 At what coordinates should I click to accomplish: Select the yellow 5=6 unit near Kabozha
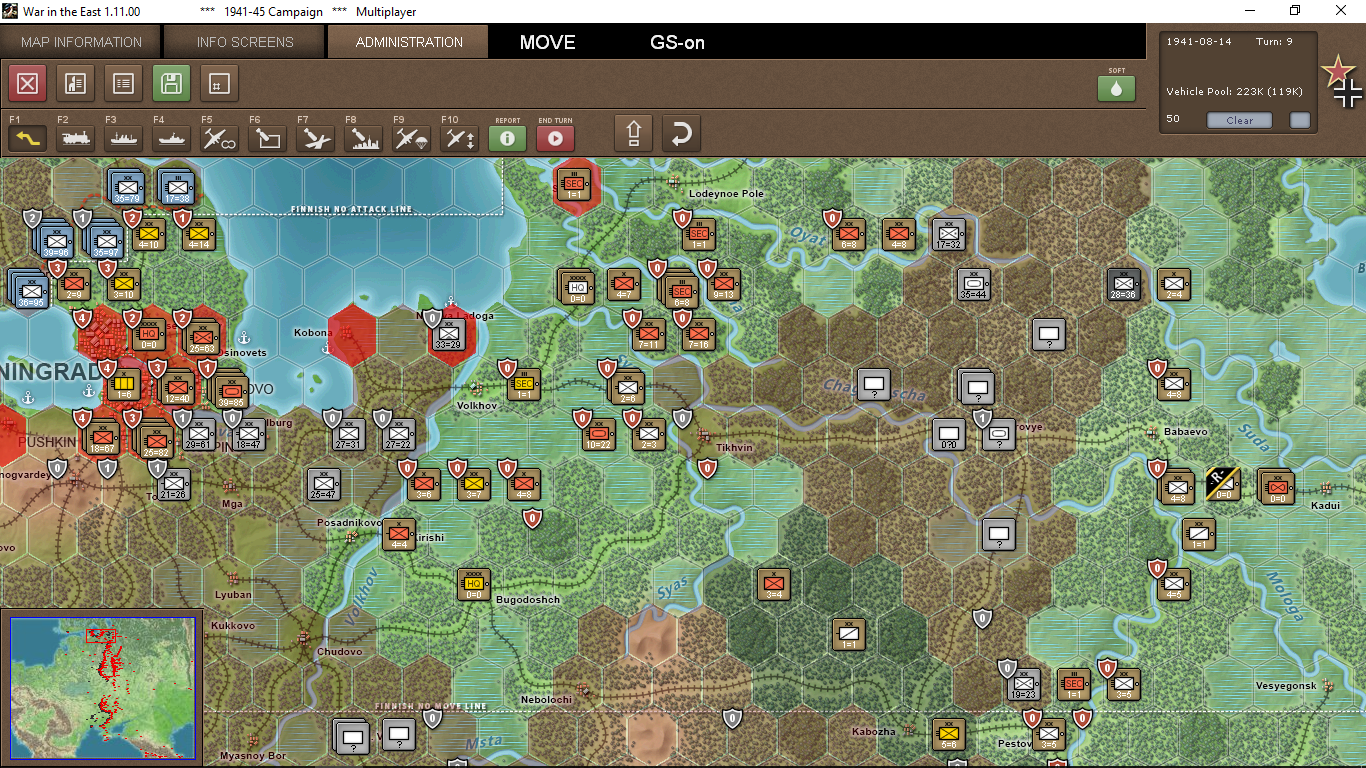click(948, 734)
